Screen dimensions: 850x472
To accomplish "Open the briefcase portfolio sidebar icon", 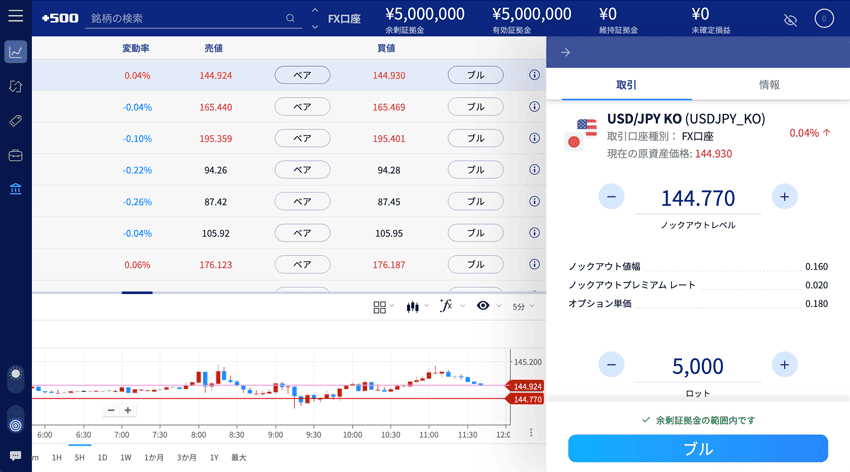I will [x=16, y=156].
